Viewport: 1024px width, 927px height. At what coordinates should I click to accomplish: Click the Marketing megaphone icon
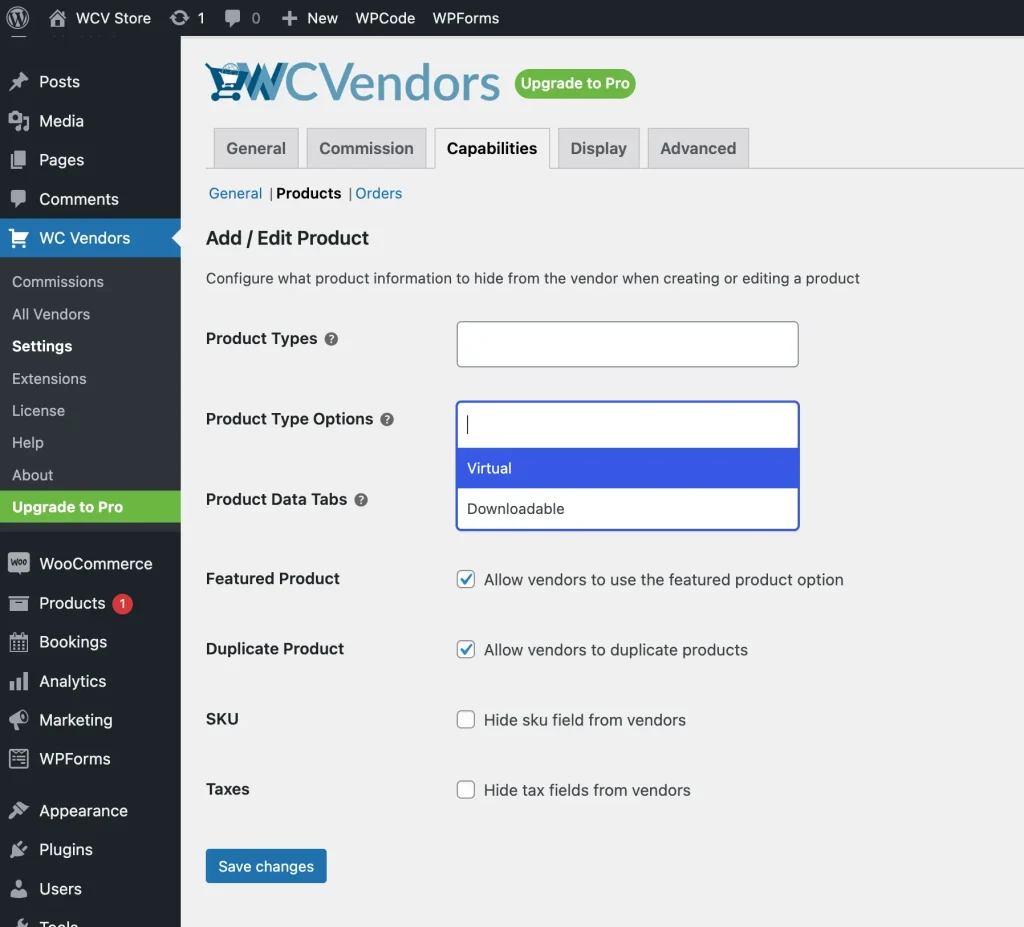point(19,720)
